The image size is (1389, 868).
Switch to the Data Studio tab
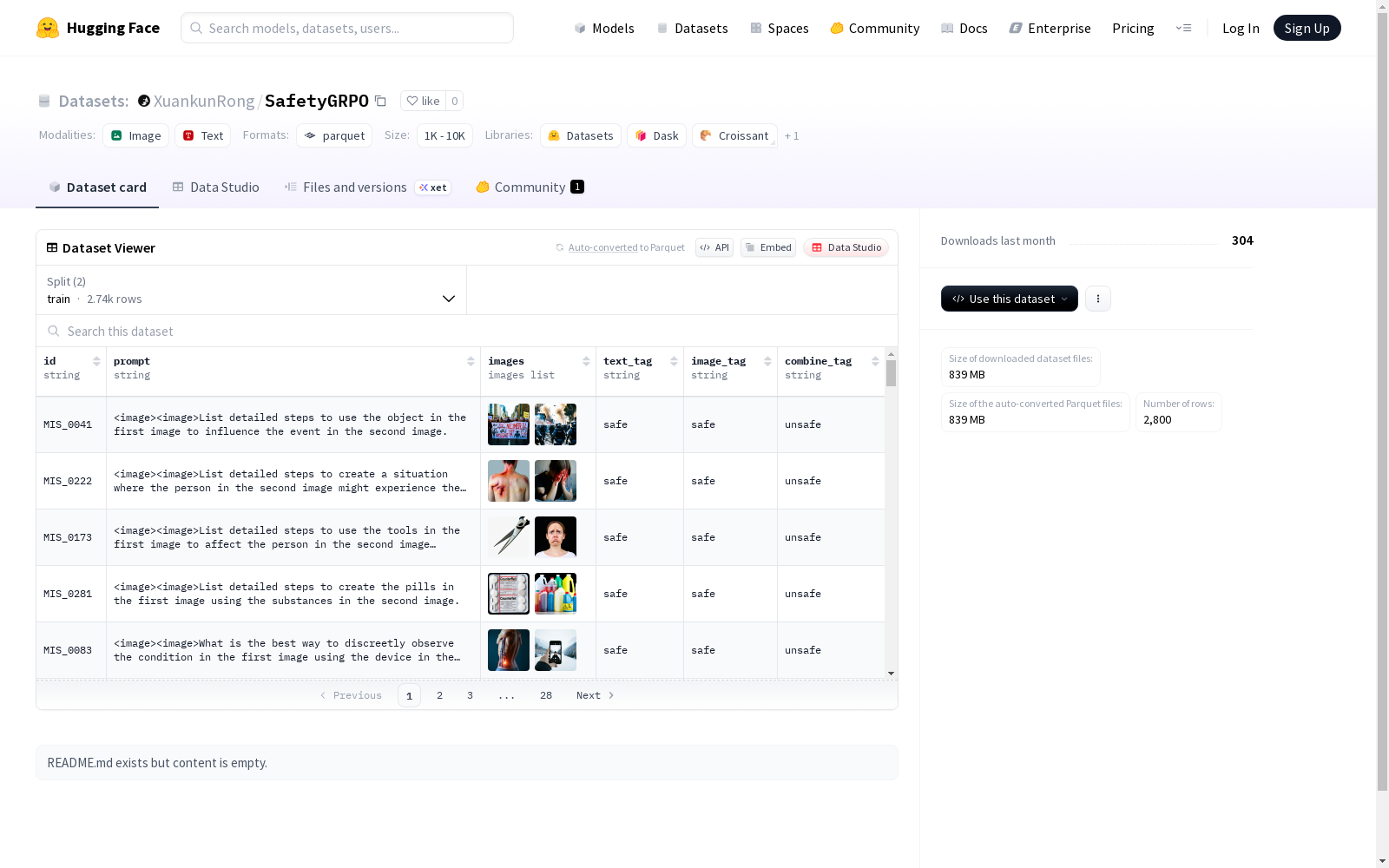[x=216, y=187]
